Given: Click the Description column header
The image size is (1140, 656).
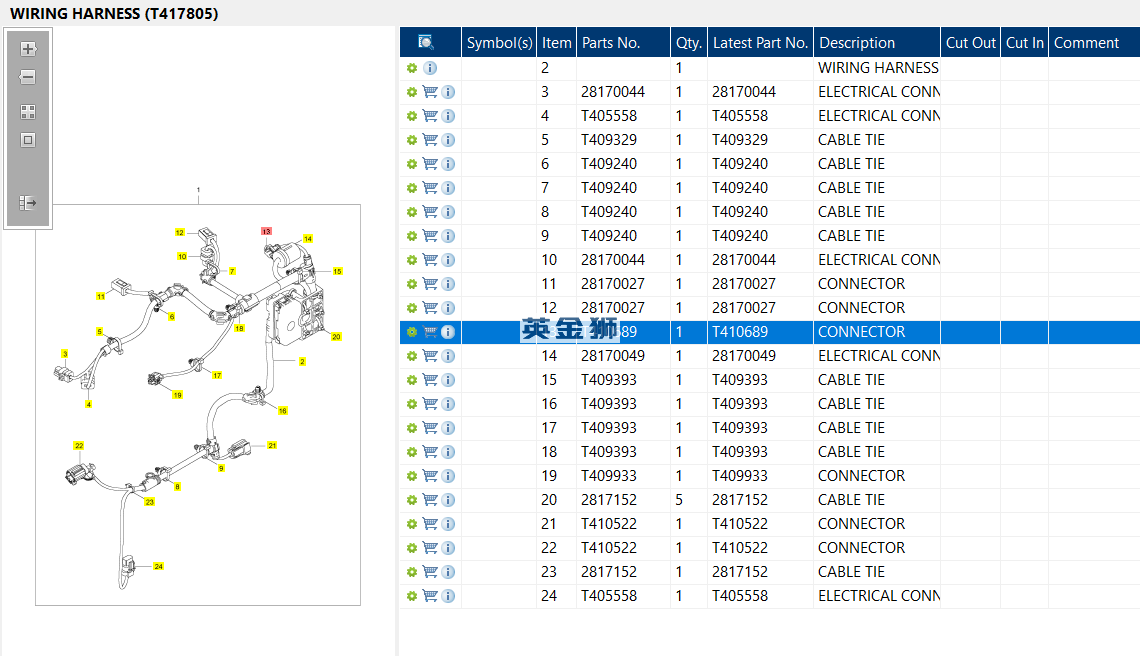Looking at the screenshot, I should pyautogui.click(x=877, y=42).
